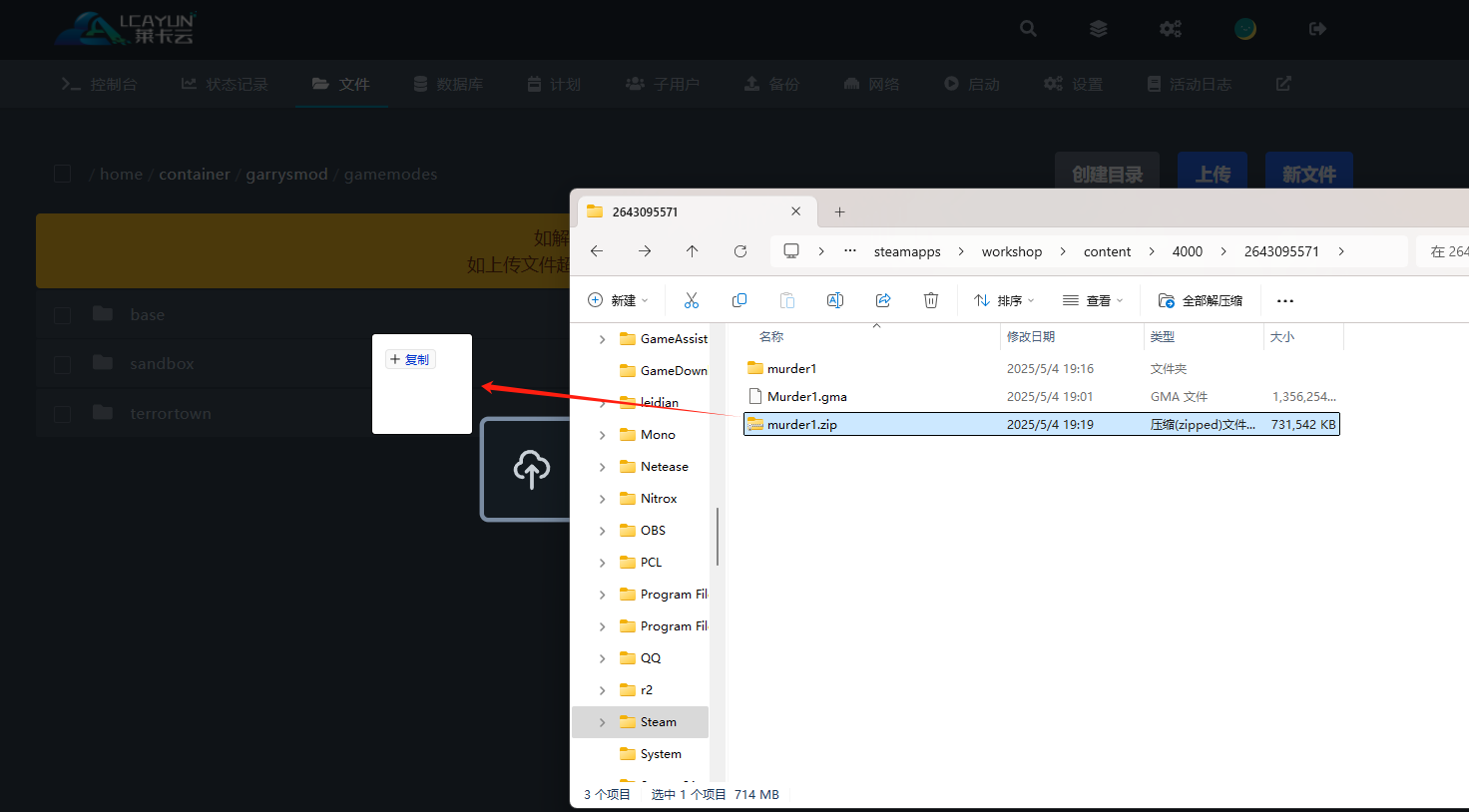
Task: Click the rename icon in Explorer toolbar
Action: [834, 300]
